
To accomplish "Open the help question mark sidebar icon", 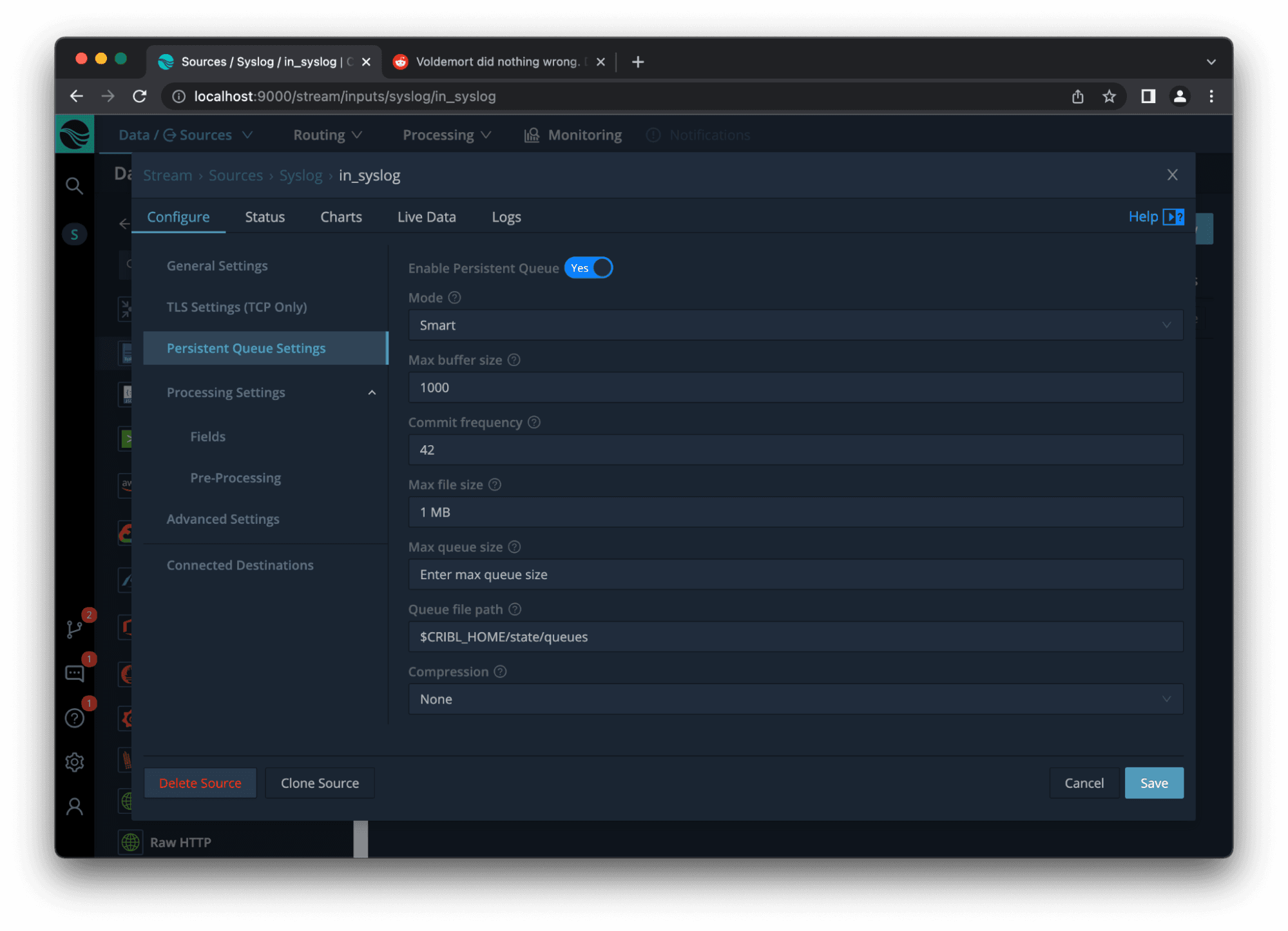I will coord(74,718).
